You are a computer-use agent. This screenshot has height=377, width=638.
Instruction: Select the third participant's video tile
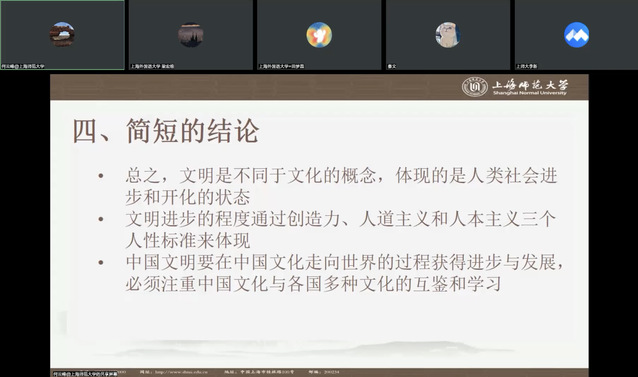point(319,35)
